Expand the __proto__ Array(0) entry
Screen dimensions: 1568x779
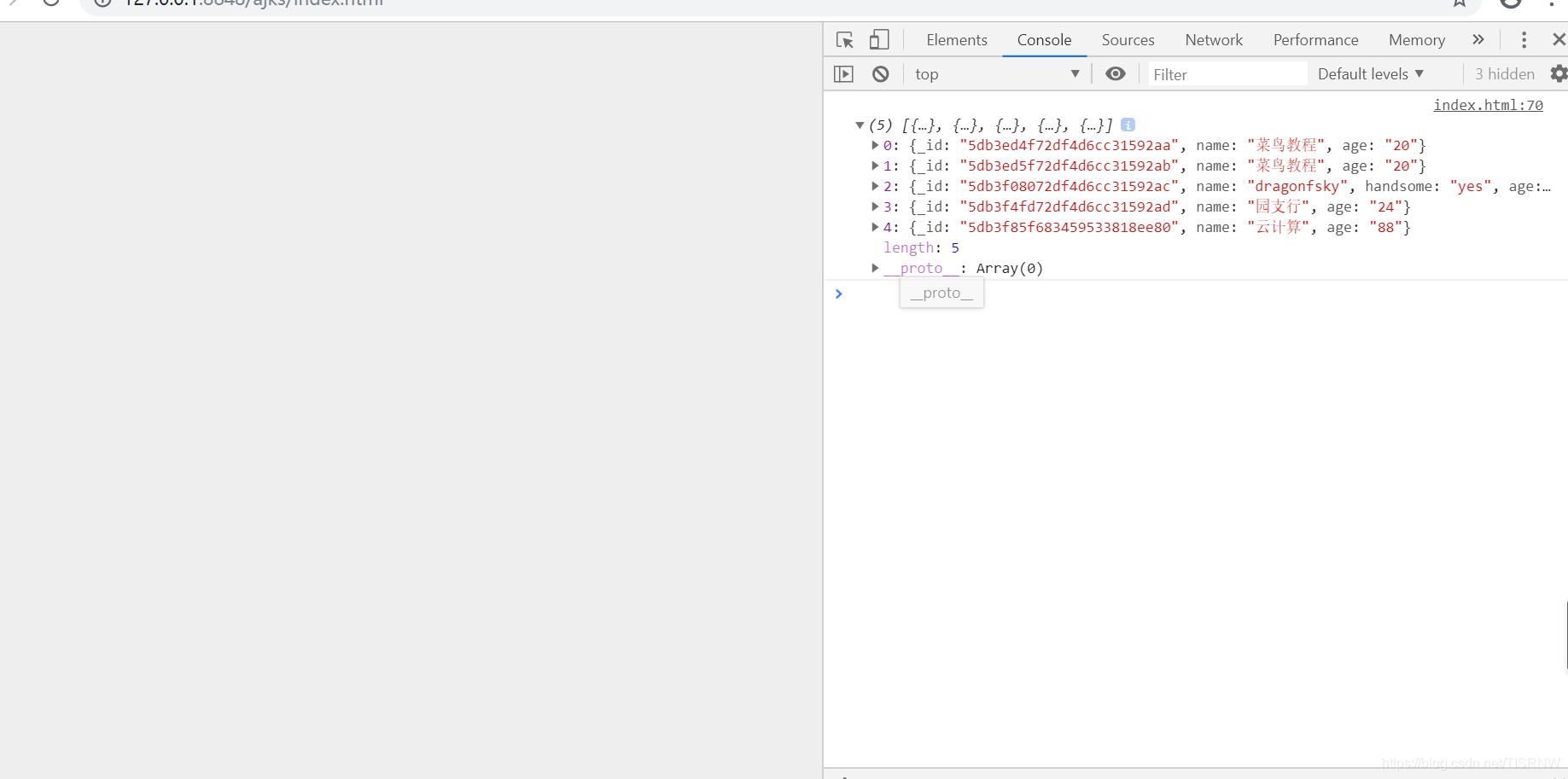[x=875, y=268]
